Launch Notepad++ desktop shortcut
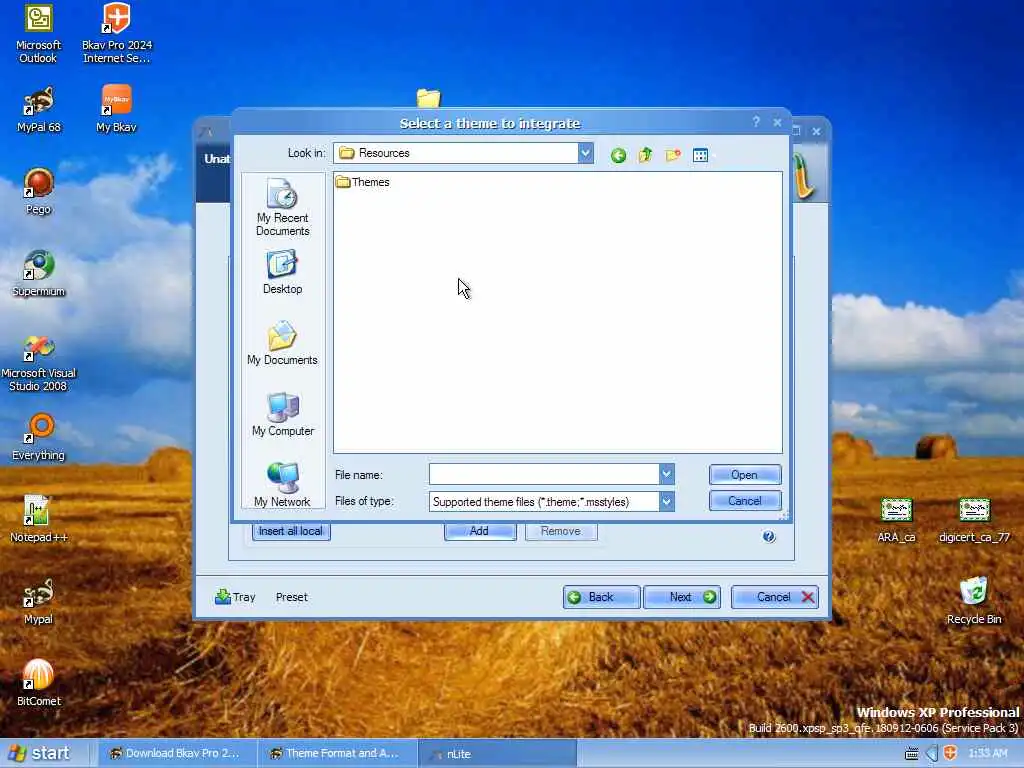Viewport: 1024px width, 768px height. [39, 520]
